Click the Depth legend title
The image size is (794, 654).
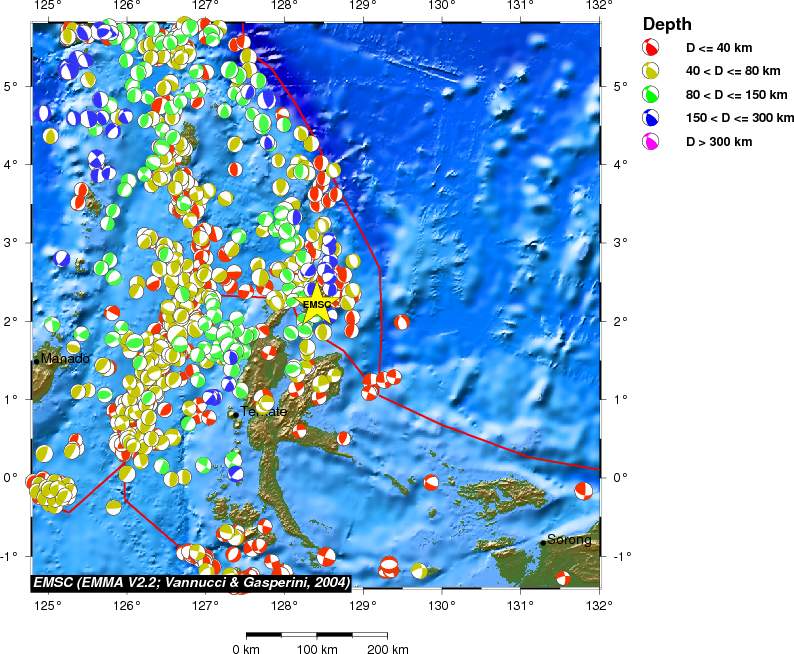coord(667,24)
